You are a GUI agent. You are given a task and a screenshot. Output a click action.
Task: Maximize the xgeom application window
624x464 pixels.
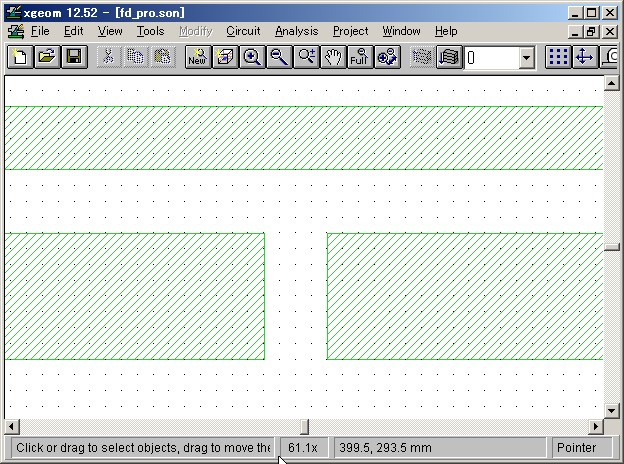[592, 13]
